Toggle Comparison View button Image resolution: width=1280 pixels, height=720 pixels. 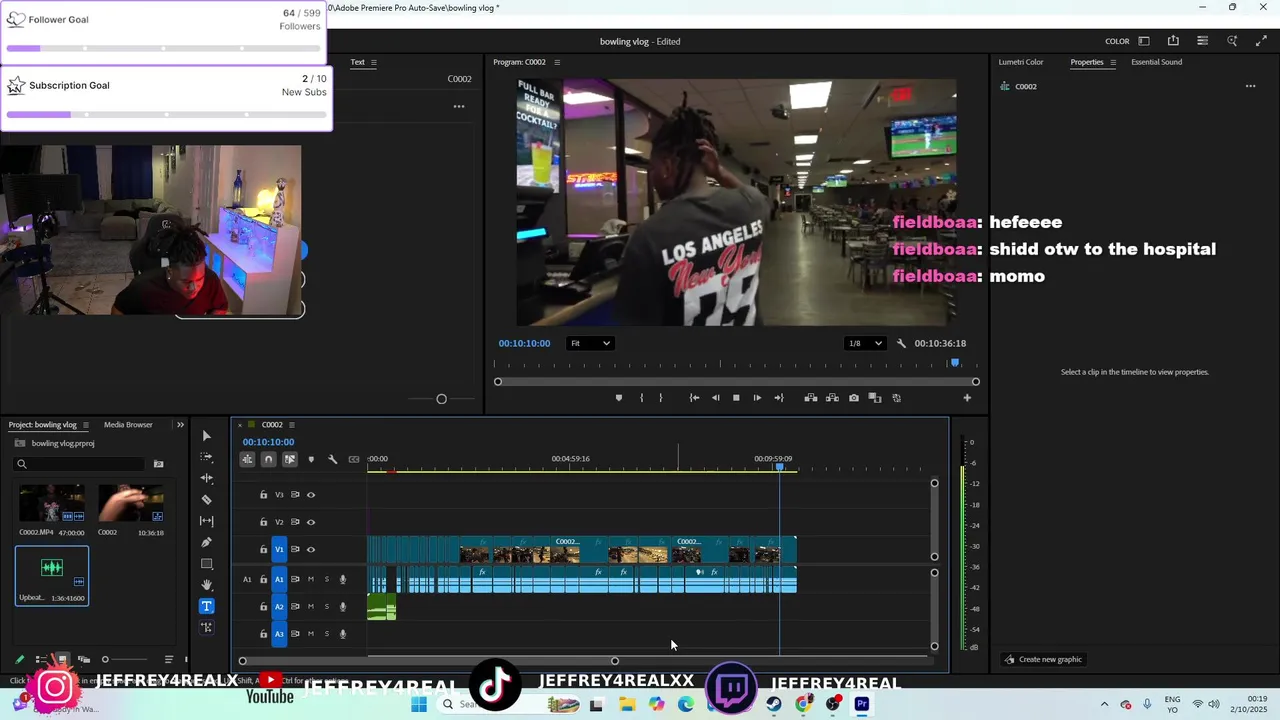coord(874,398)
